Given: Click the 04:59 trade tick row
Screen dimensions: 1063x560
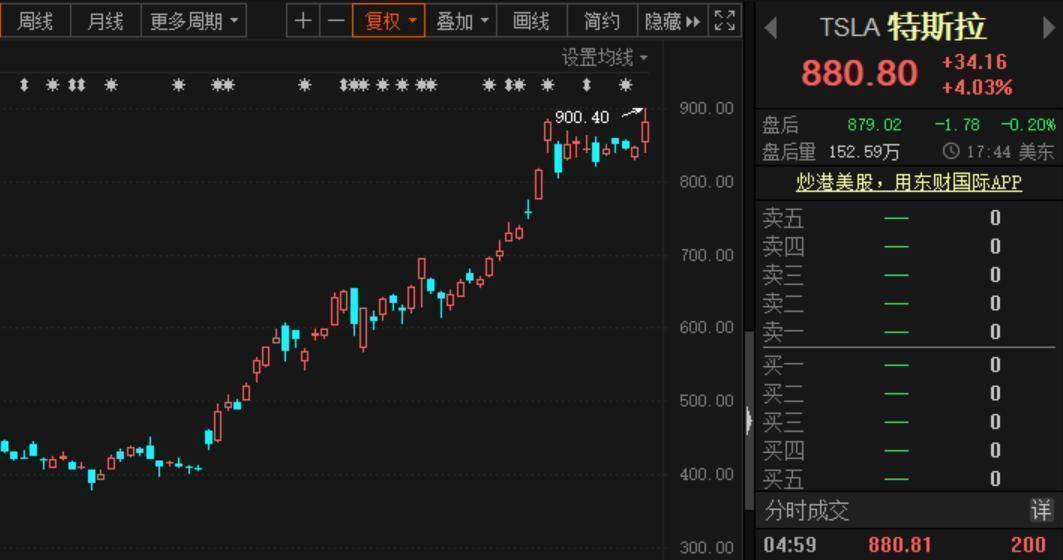Looking at the screenshot, I should [x=906, y=544].
